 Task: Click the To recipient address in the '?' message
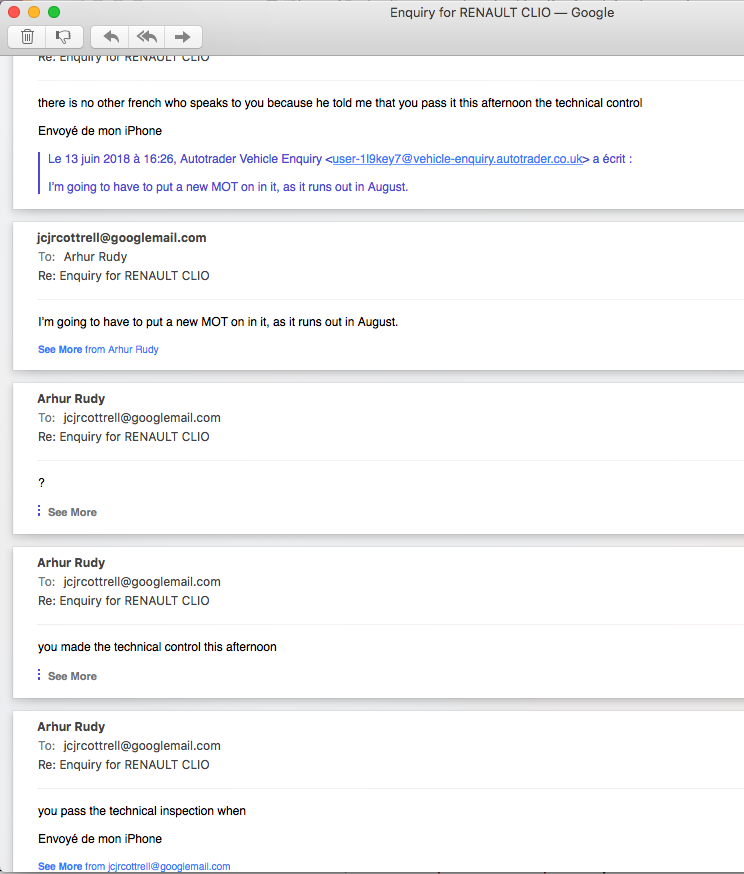point(142,418)
